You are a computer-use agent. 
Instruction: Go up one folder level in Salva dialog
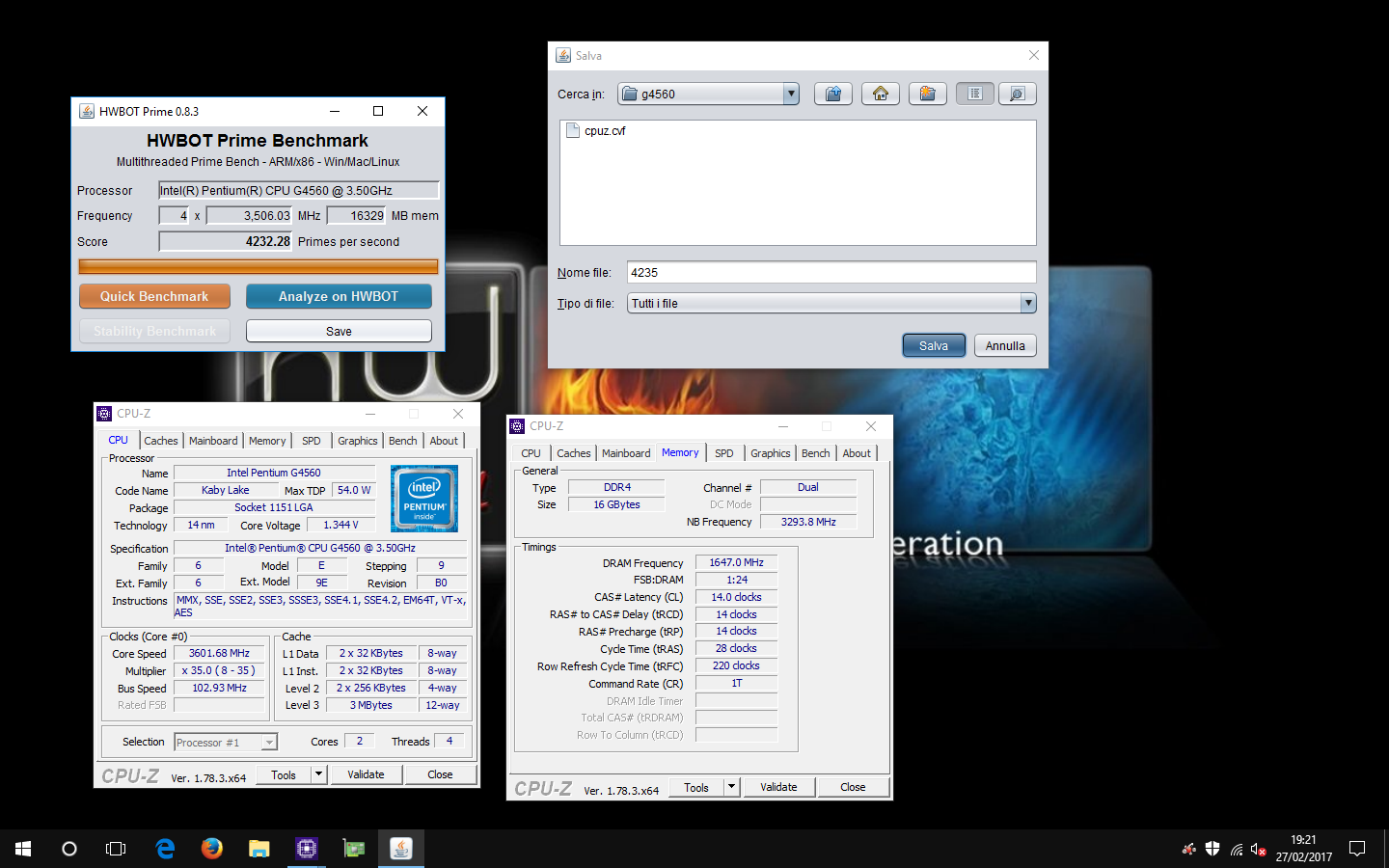pos(833,94)
